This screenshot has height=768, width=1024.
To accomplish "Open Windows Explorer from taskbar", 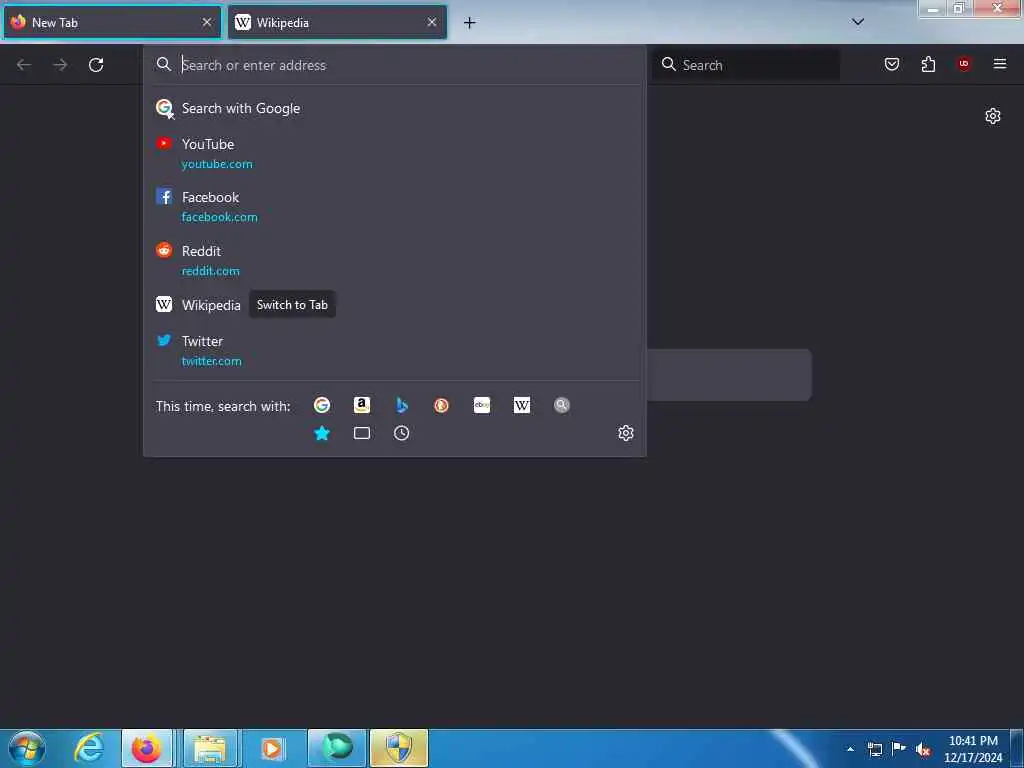I will coord(210,748).
